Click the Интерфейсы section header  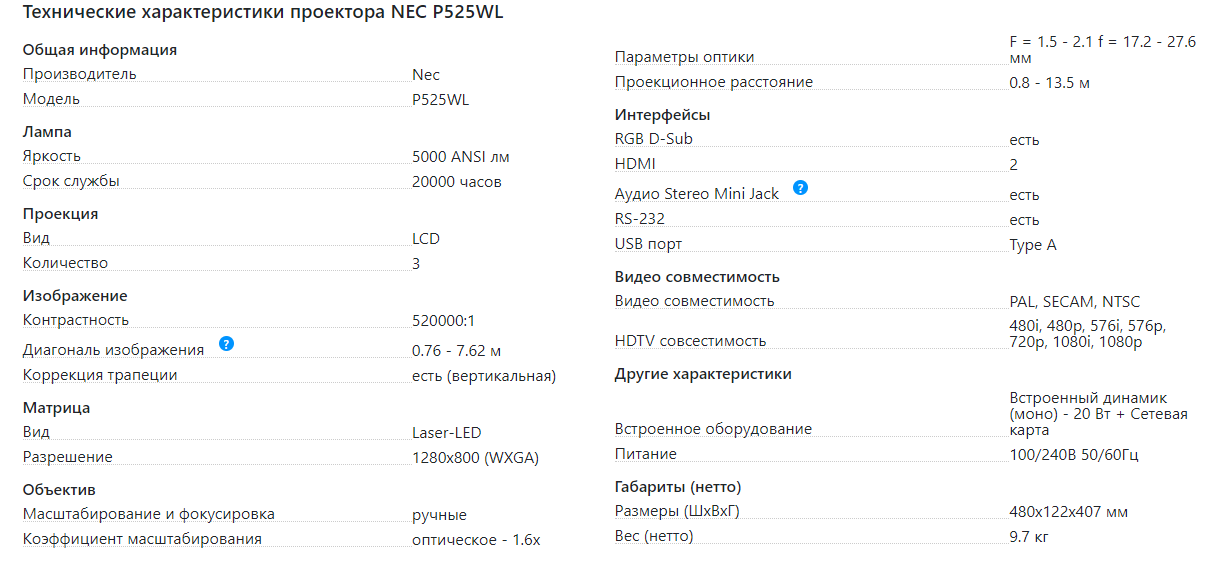point(662,115)
